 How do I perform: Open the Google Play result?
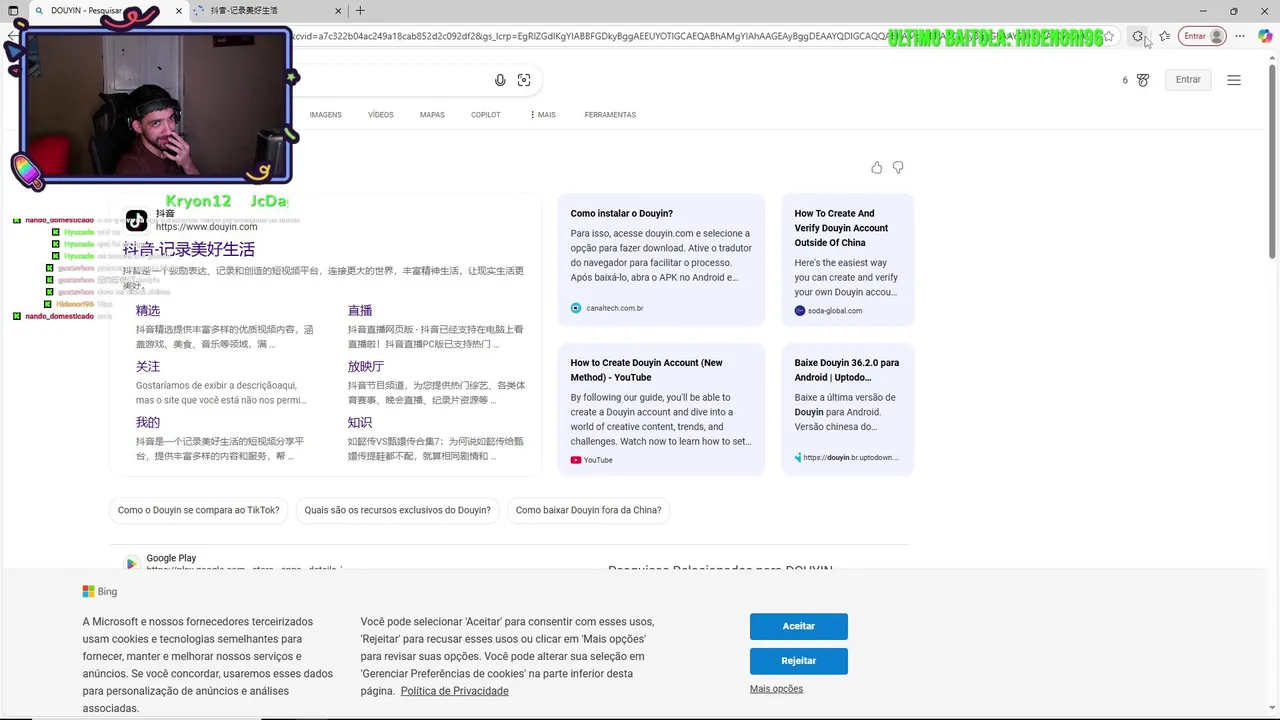[x=171, y=558]
